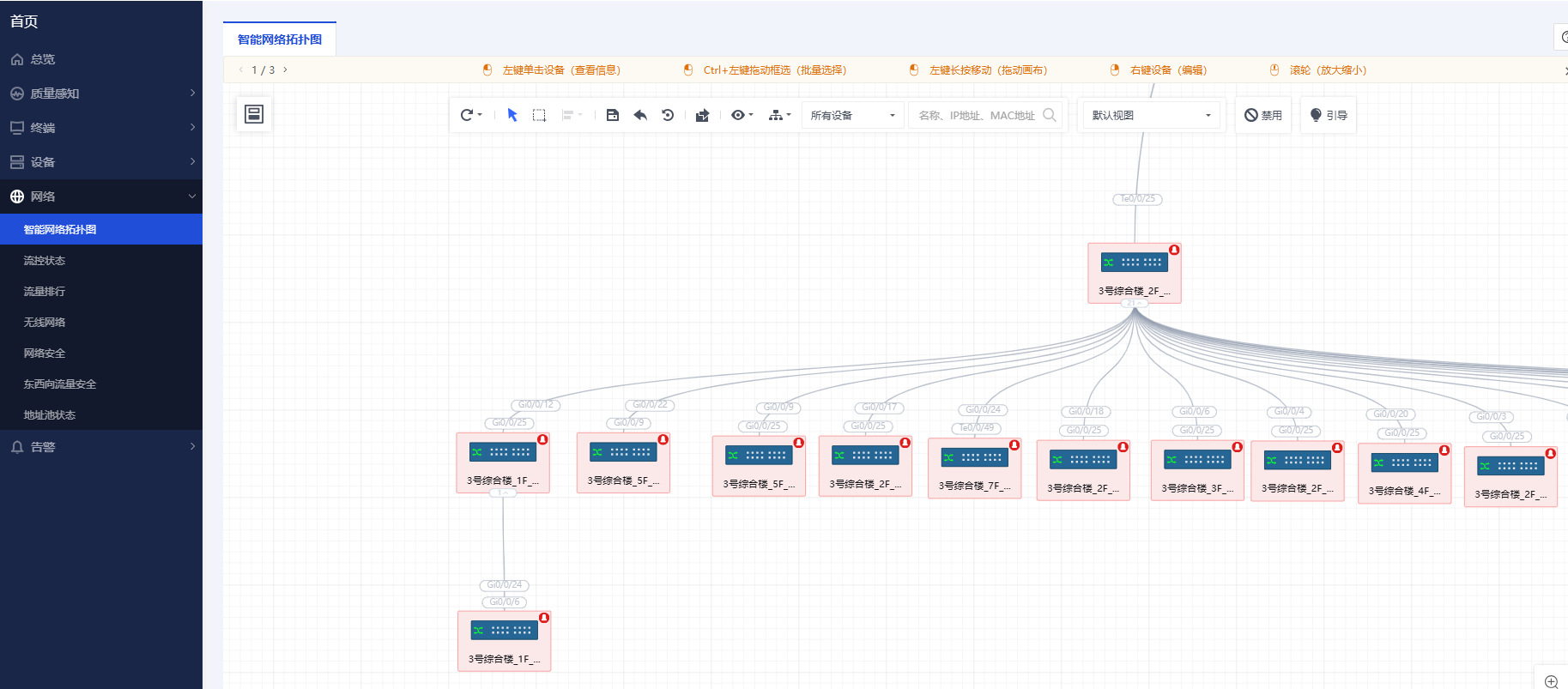Select the 3号综合楼_5F switch under Gi0/0/9 Gi0/0/25
This screenshot has width=1568, height=689.
tap(759, 466)
